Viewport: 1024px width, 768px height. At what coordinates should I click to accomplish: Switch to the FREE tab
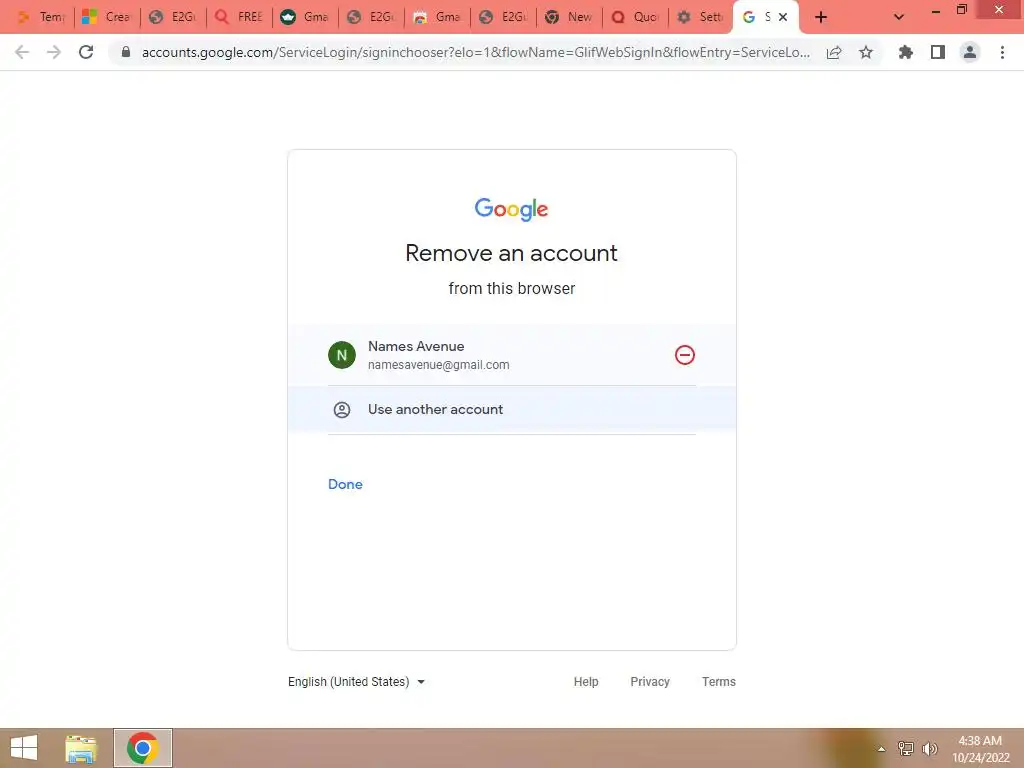click(239, 17)
